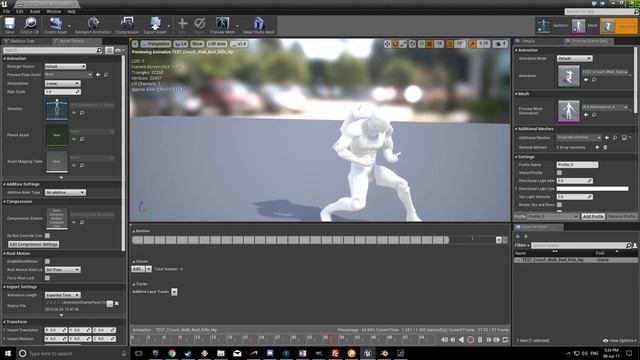Clear the Source File path with X
Screen dimensions: 640x360
coord(117,304)
